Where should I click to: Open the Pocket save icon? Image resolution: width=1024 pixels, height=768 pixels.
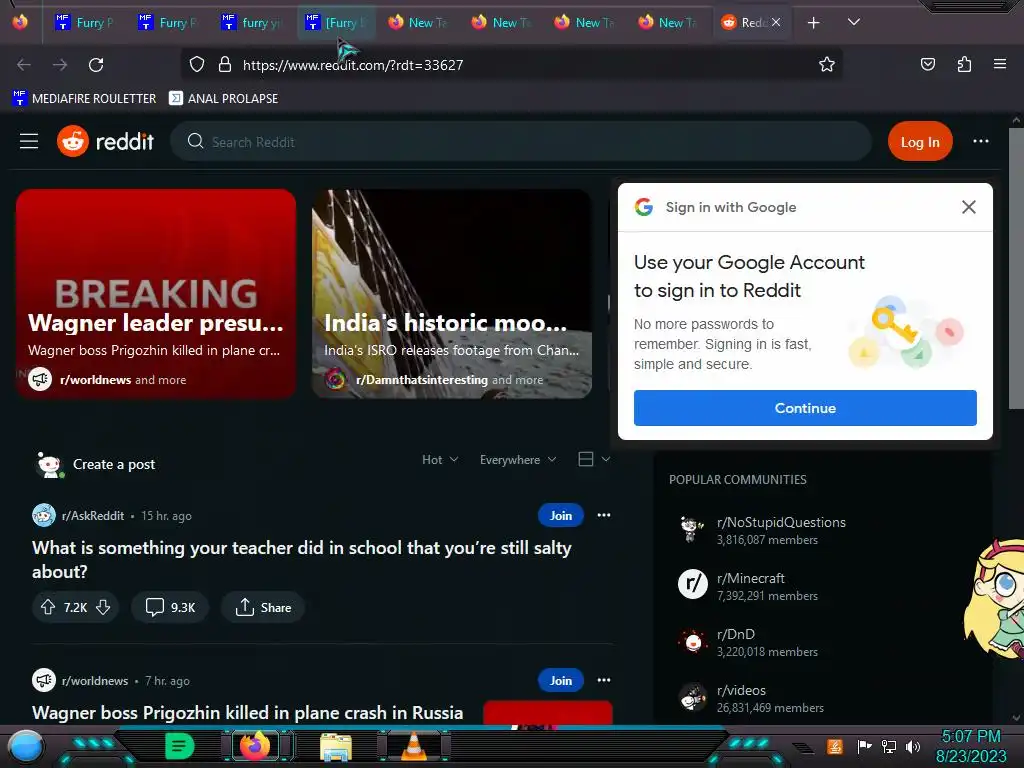(x=927, y=64)
